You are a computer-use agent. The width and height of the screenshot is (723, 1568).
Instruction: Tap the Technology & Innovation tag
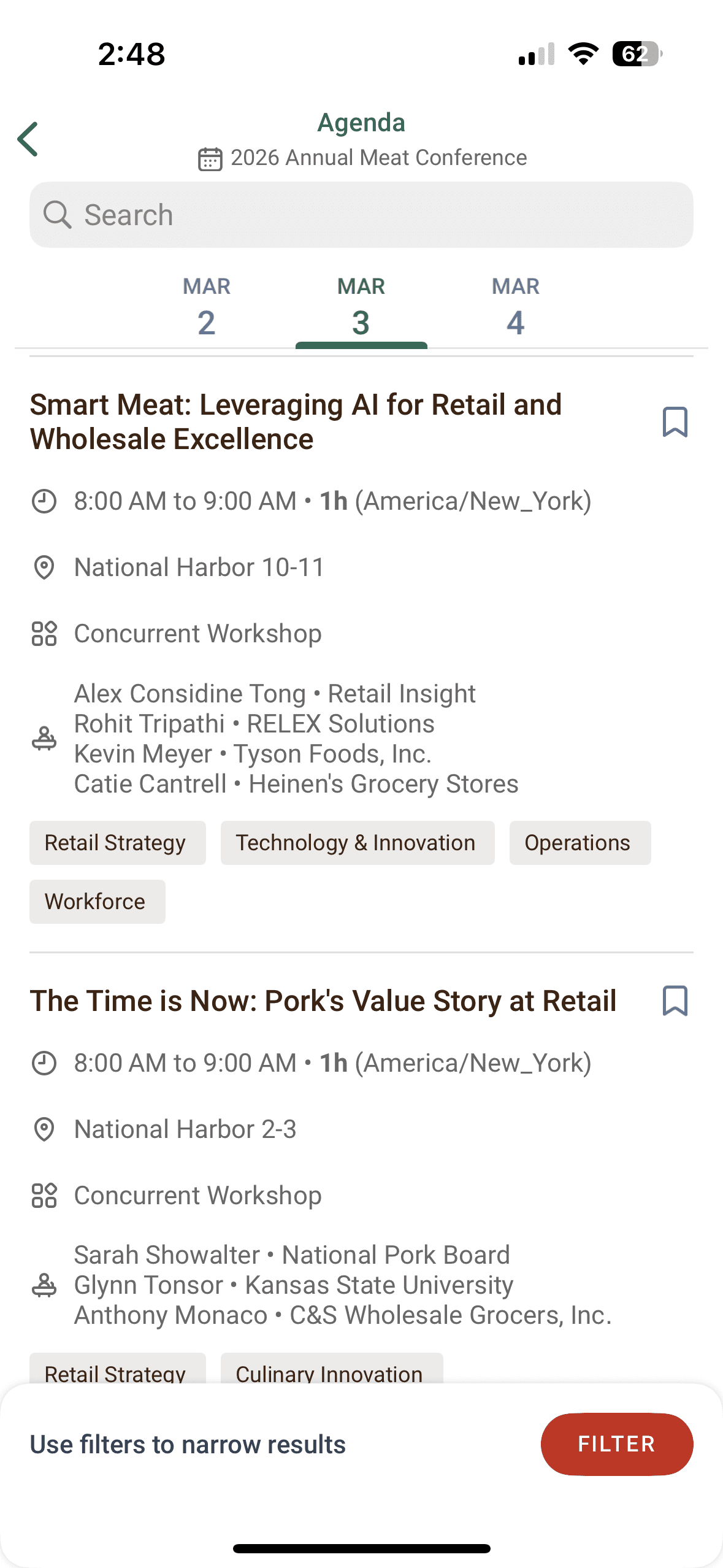click(357, 843)
